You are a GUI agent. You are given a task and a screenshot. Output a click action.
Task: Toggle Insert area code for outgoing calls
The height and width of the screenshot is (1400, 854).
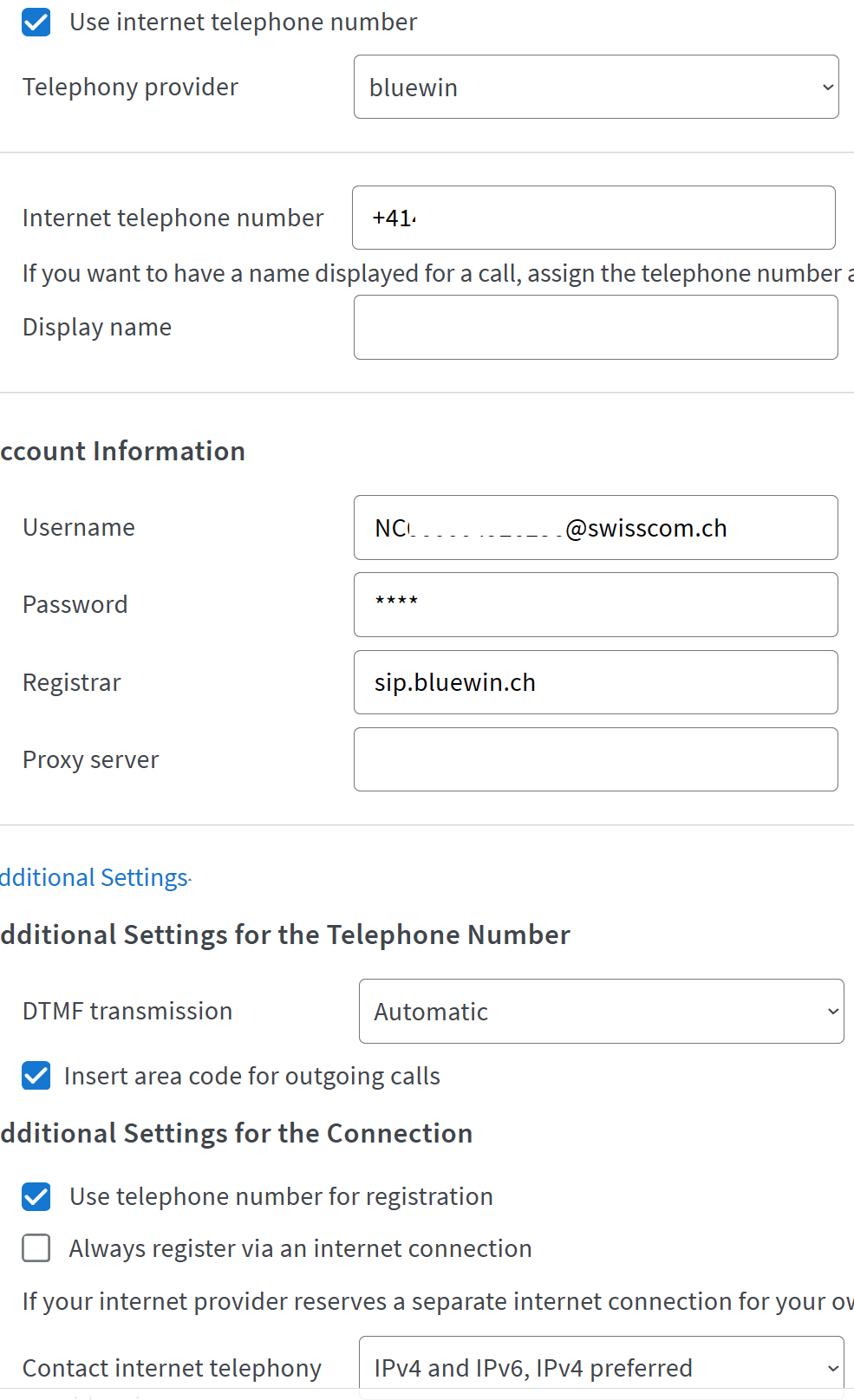coord(36,1076)
